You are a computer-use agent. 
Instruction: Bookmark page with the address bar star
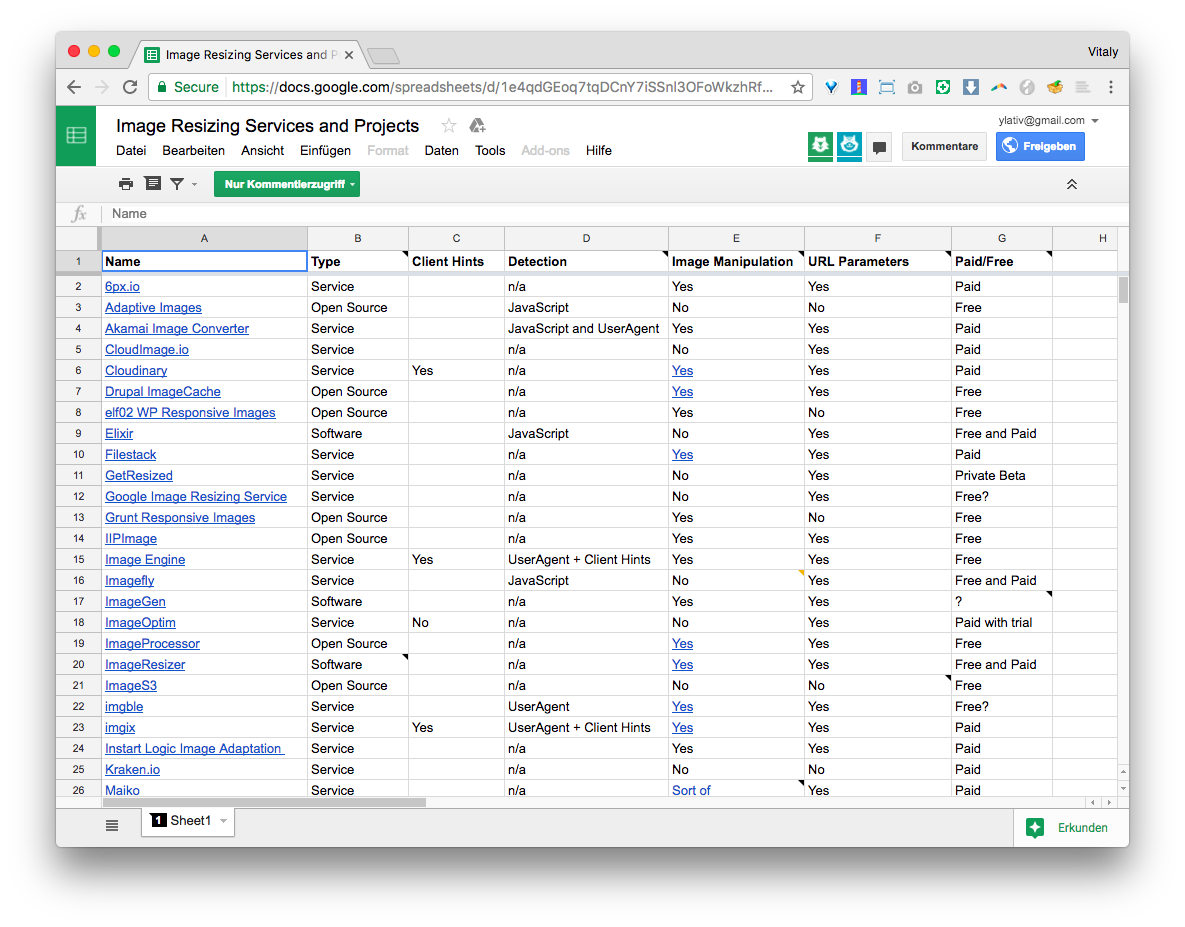797,88
